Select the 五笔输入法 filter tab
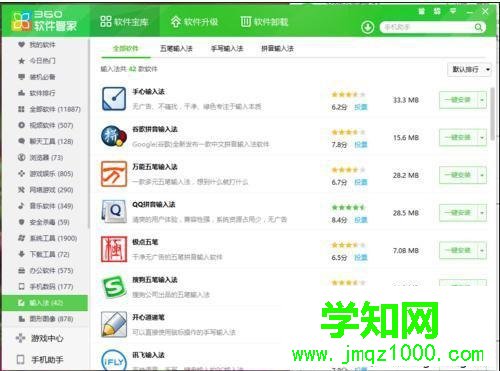The image size is (500, 371). (176, 49)
